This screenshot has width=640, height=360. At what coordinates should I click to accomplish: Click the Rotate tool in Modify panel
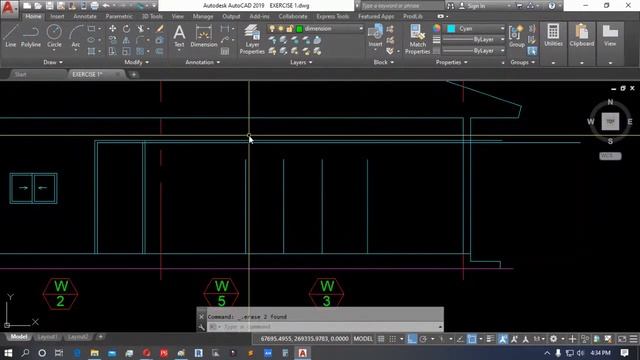[127, 29]
